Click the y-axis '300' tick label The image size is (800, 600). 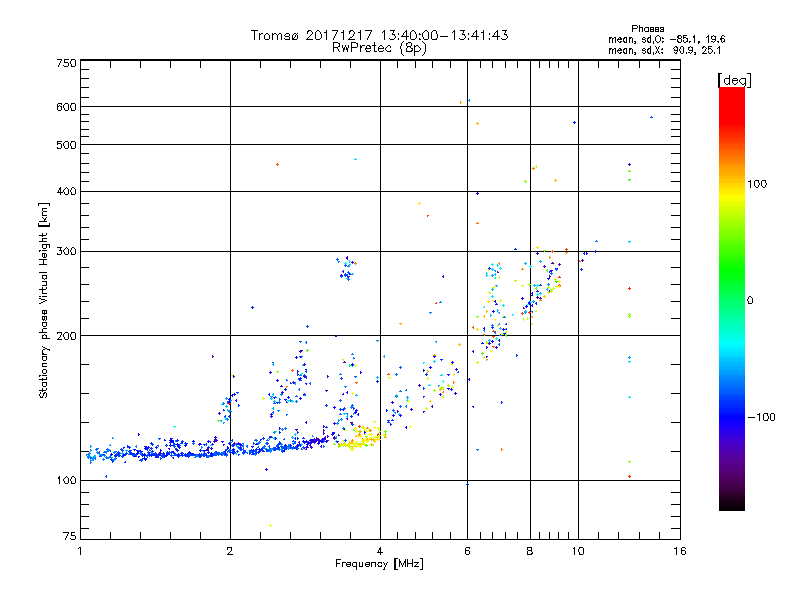(66, 252)
